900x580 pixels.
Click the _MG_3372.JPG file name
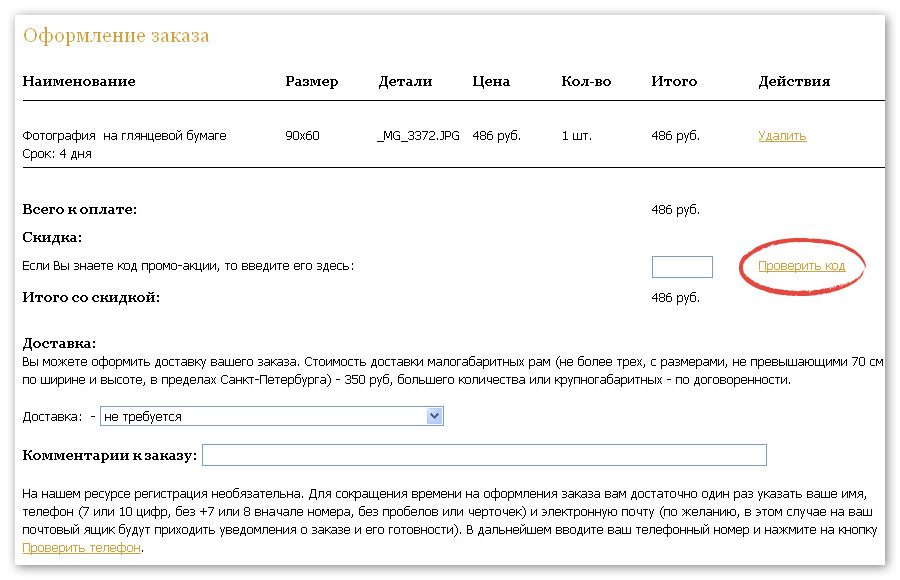coord(418,136)
